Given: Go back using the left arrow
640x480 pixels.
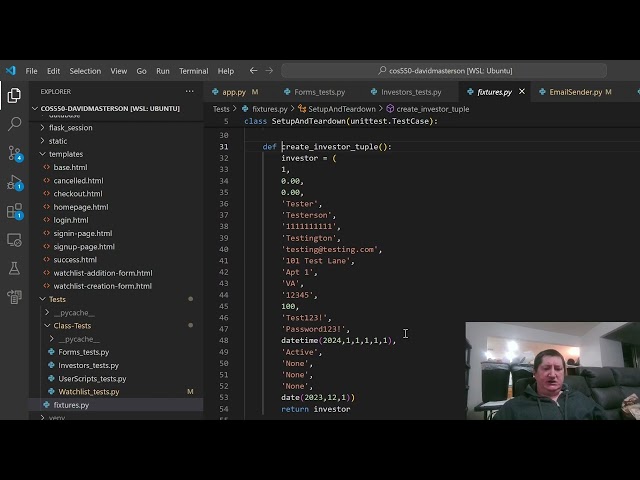Looking at the screenshot, I should (x=253, y=71).
